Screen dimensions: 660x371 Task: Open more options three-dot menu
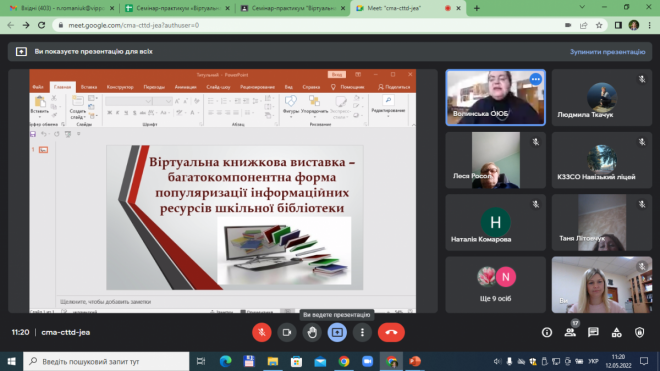pos(362,332)
